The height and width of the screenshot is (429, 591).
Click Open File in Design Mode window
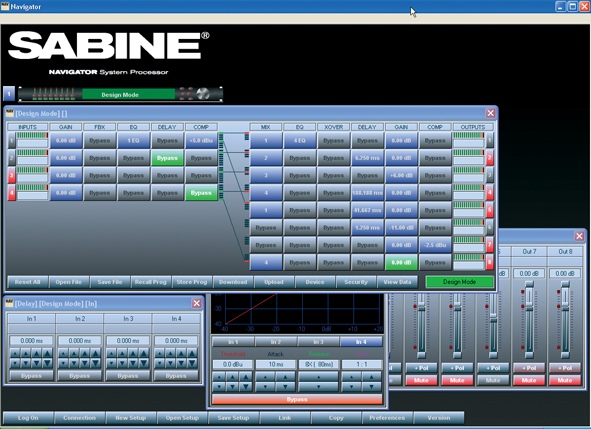[x=69, y=282]
